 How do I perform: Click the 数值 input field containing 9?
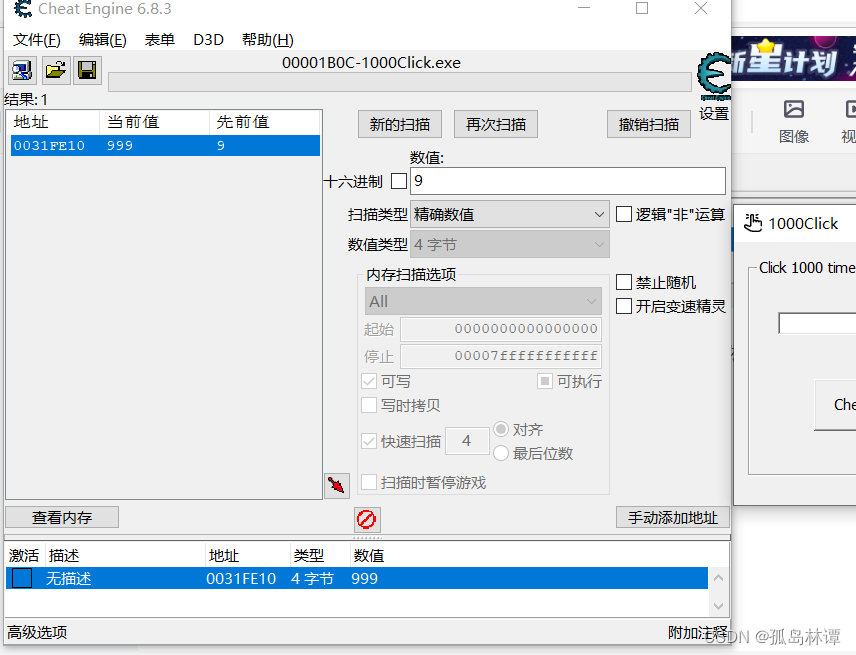pyautogui.click(x=565, y=181)
